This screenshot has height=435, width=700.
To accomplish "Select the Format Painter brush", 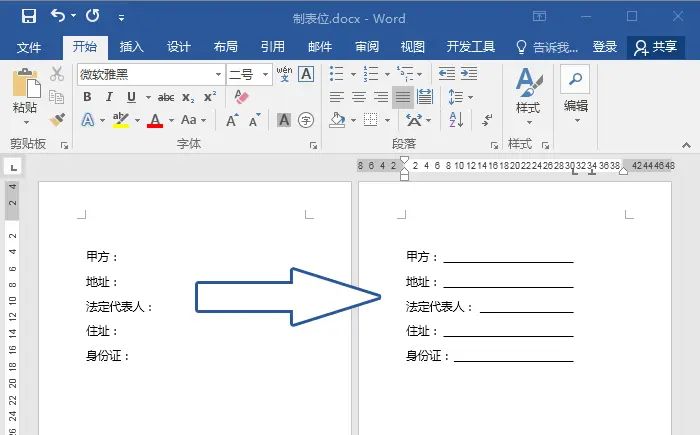I will pos(57,119).
